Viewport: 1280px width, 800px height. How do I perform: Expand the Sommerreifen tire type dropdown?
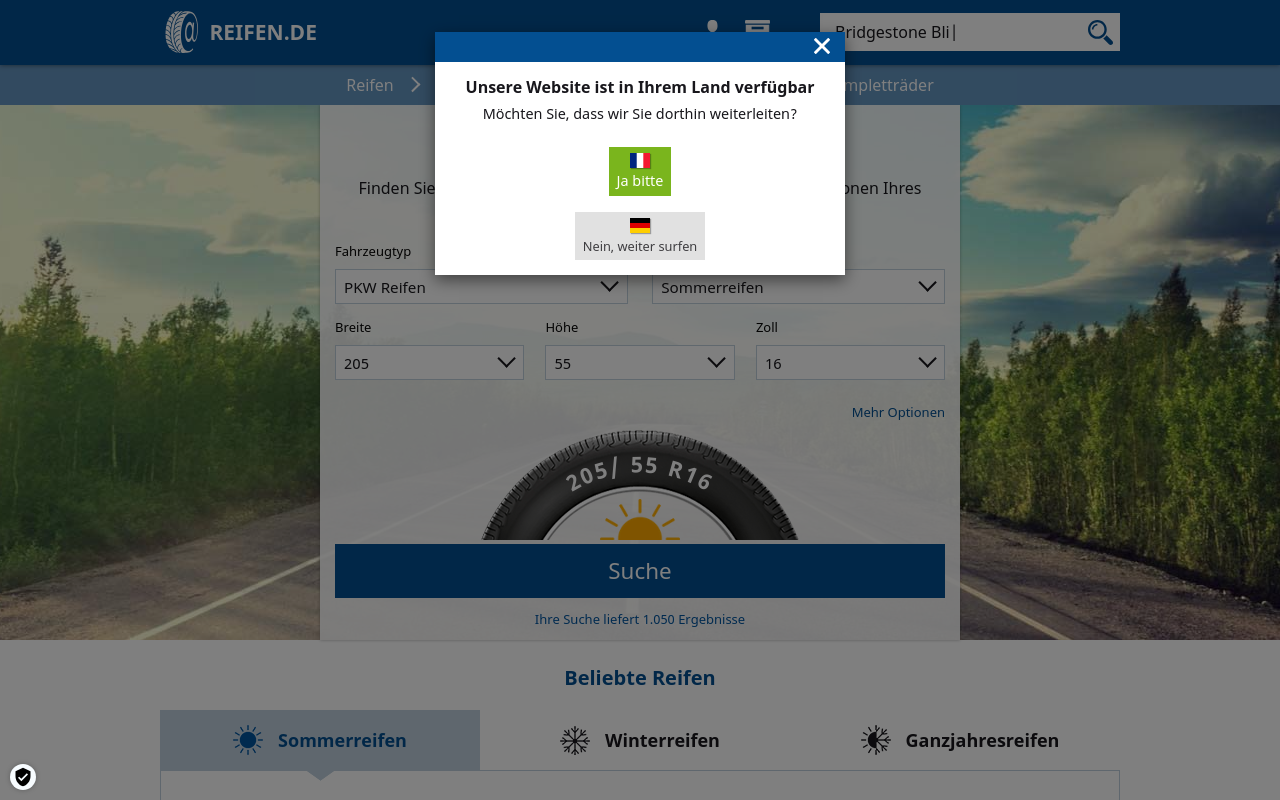pyautogui.click(x=798, y=287)
